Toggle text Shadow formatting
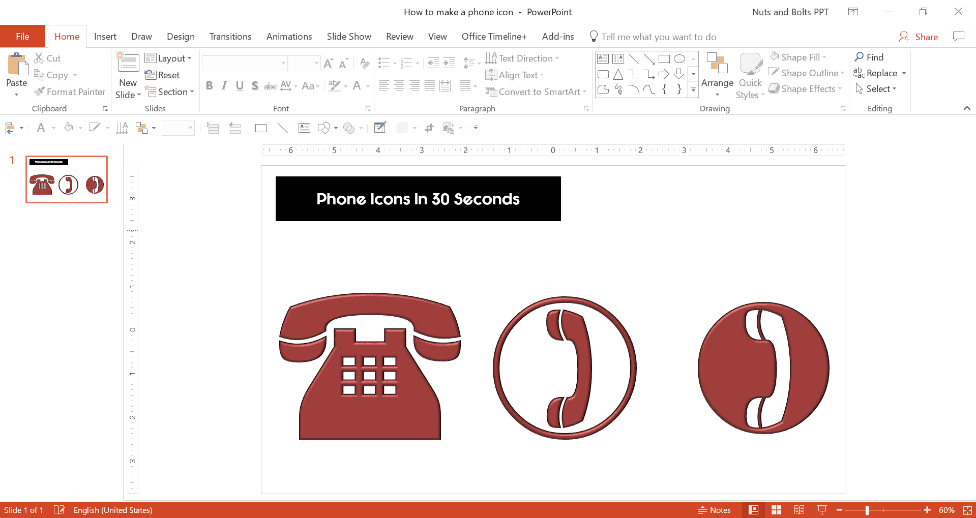The height and width of the screenshot is (518, 976). tap(254, 86)
